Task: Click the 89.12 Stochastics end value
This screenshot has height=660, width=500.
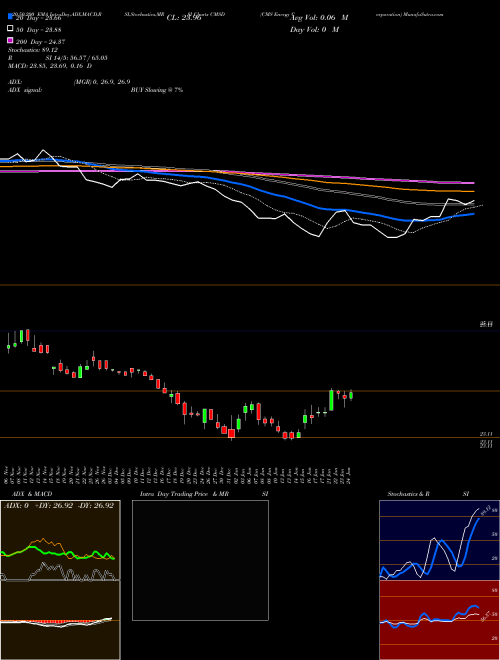Action: (x=484, y=510)
